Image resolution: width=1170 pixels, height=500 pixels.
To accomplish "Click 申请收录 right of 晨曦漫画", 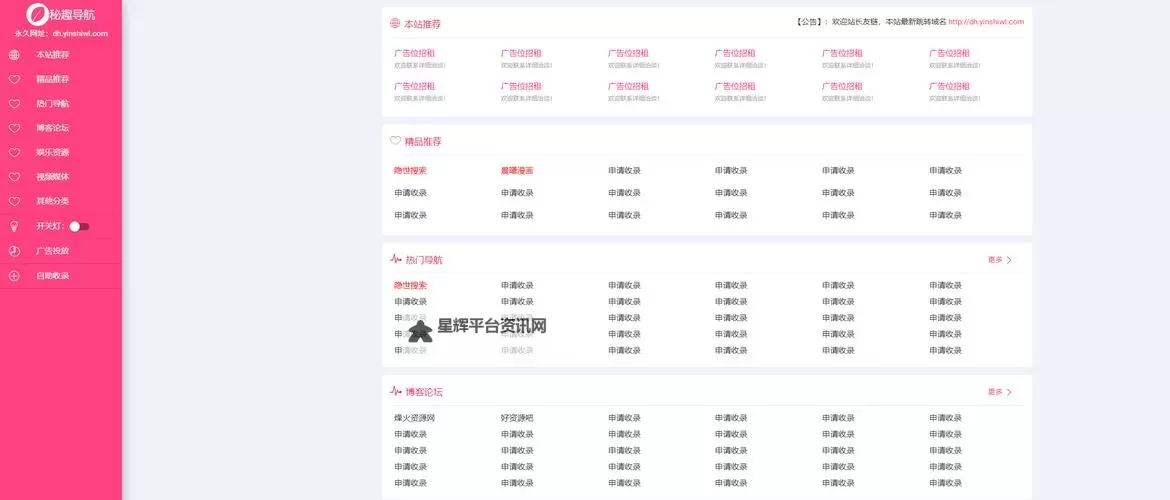I will point(625,170).
